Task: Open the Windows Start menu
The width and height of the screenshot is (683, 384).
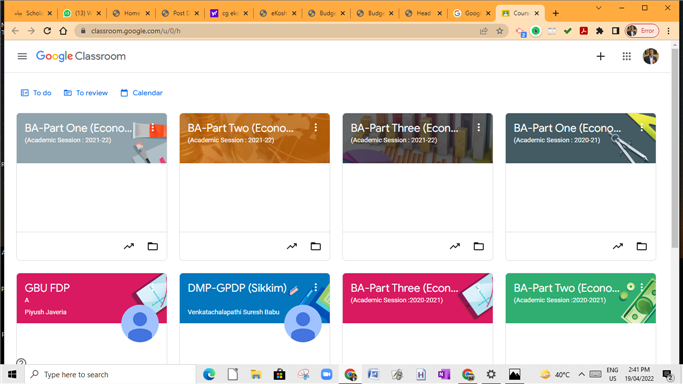Action: [12, 374]
